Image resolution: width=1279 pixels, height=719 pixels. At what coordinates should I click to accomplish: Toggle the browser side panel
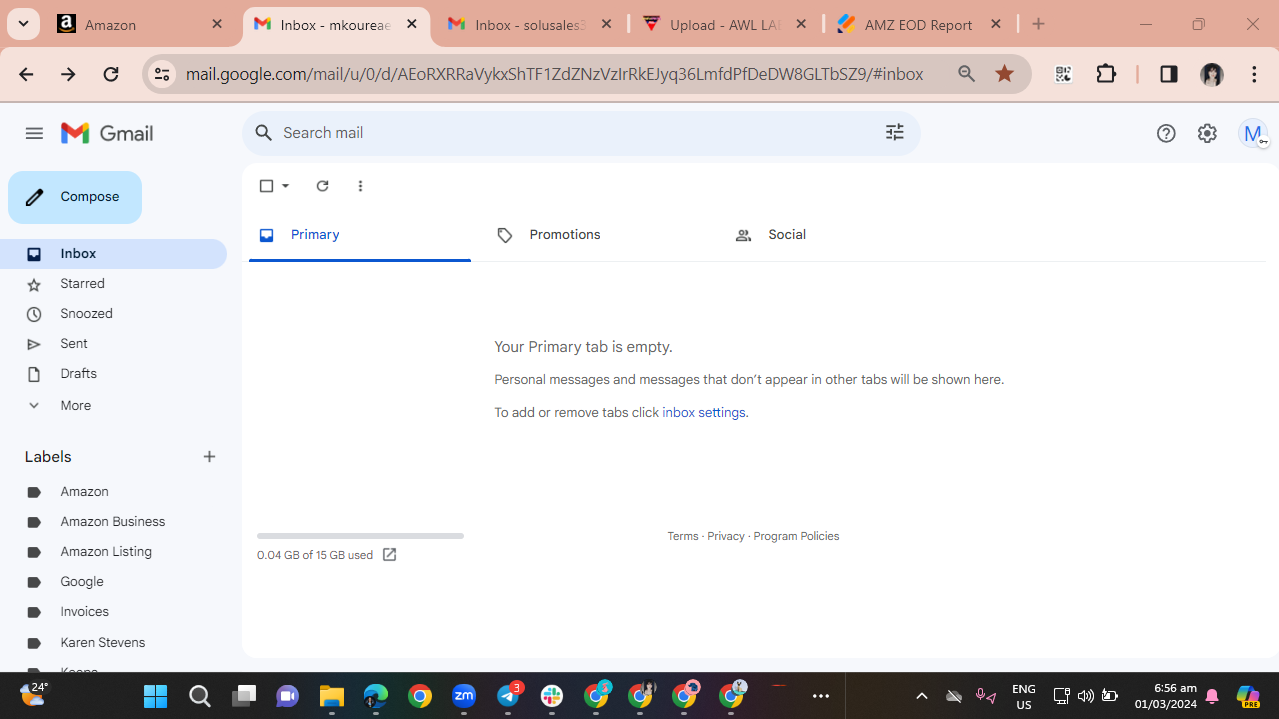pos(1169,74)
